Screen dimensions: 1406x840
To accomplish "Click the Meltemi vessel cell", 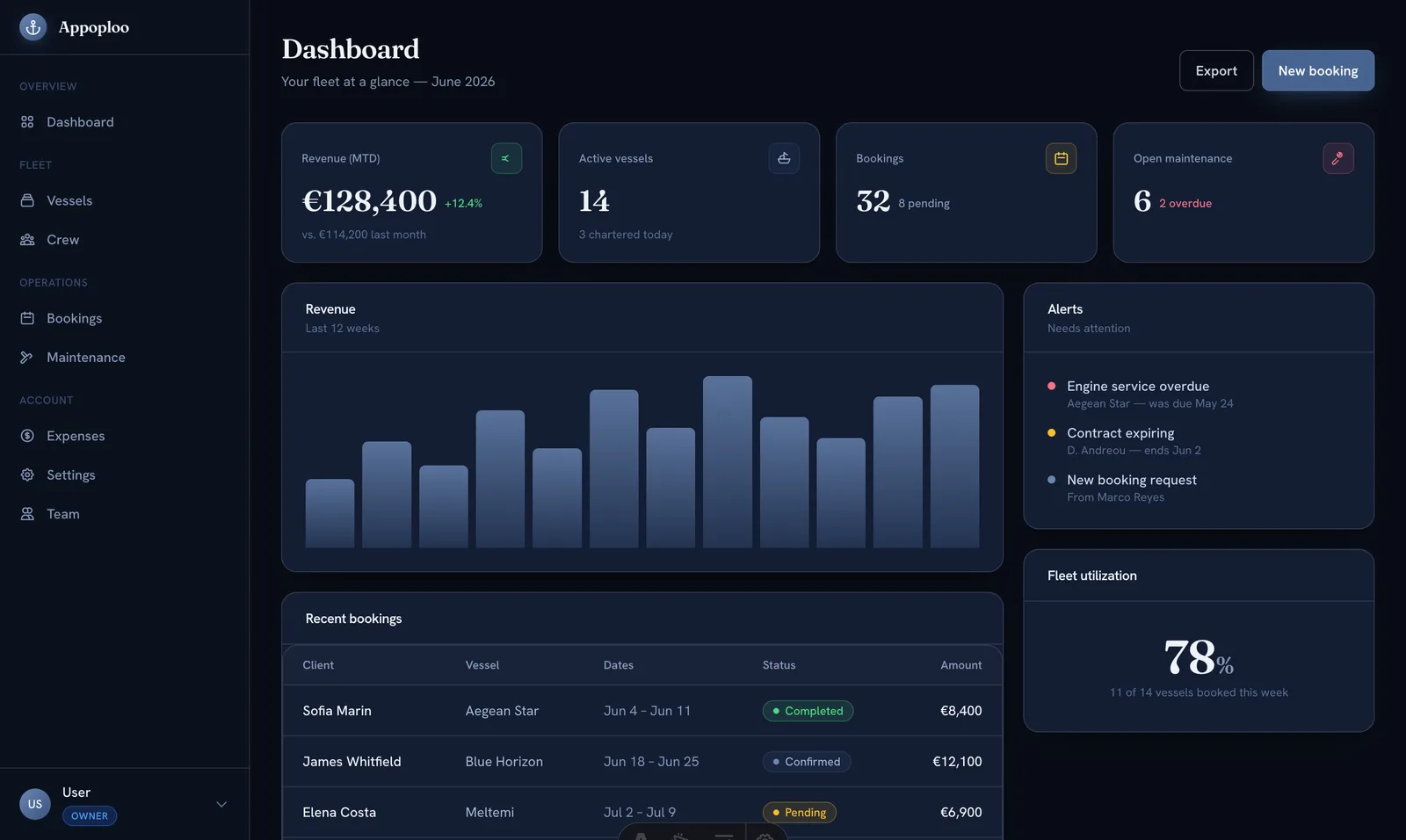I will click(489, 813).
